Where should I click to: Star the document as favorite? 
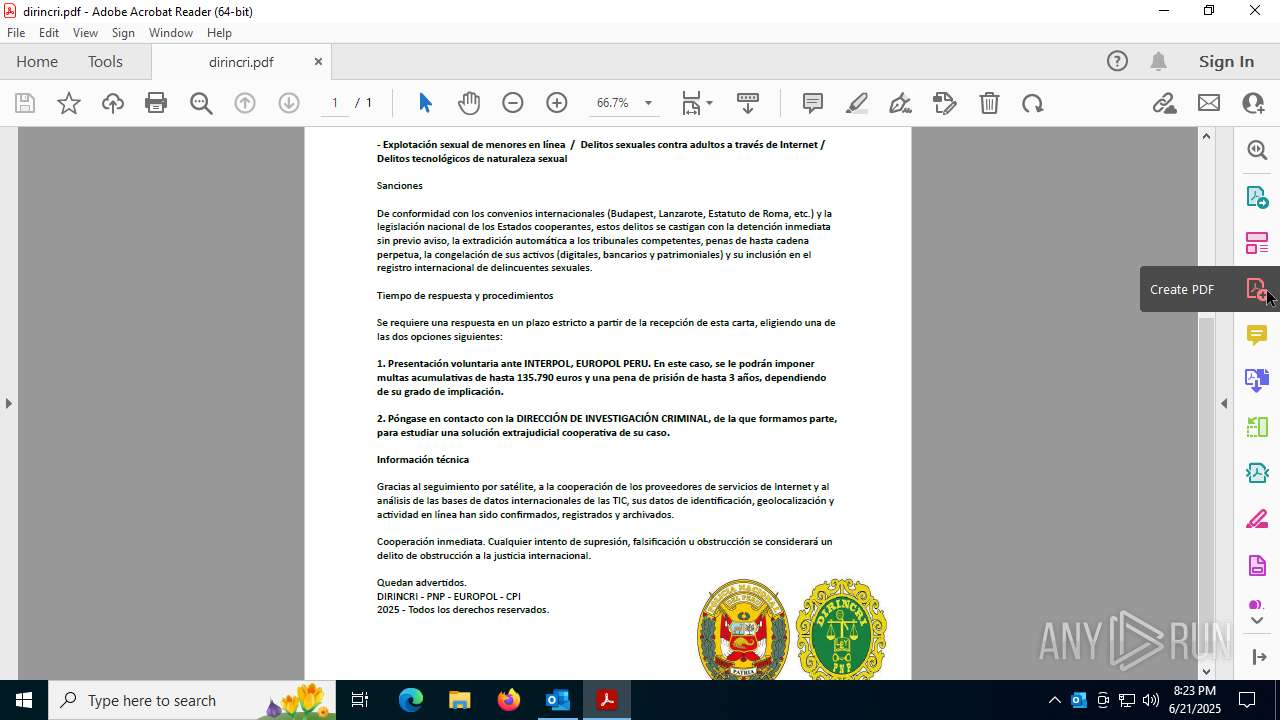pos(69,103)
